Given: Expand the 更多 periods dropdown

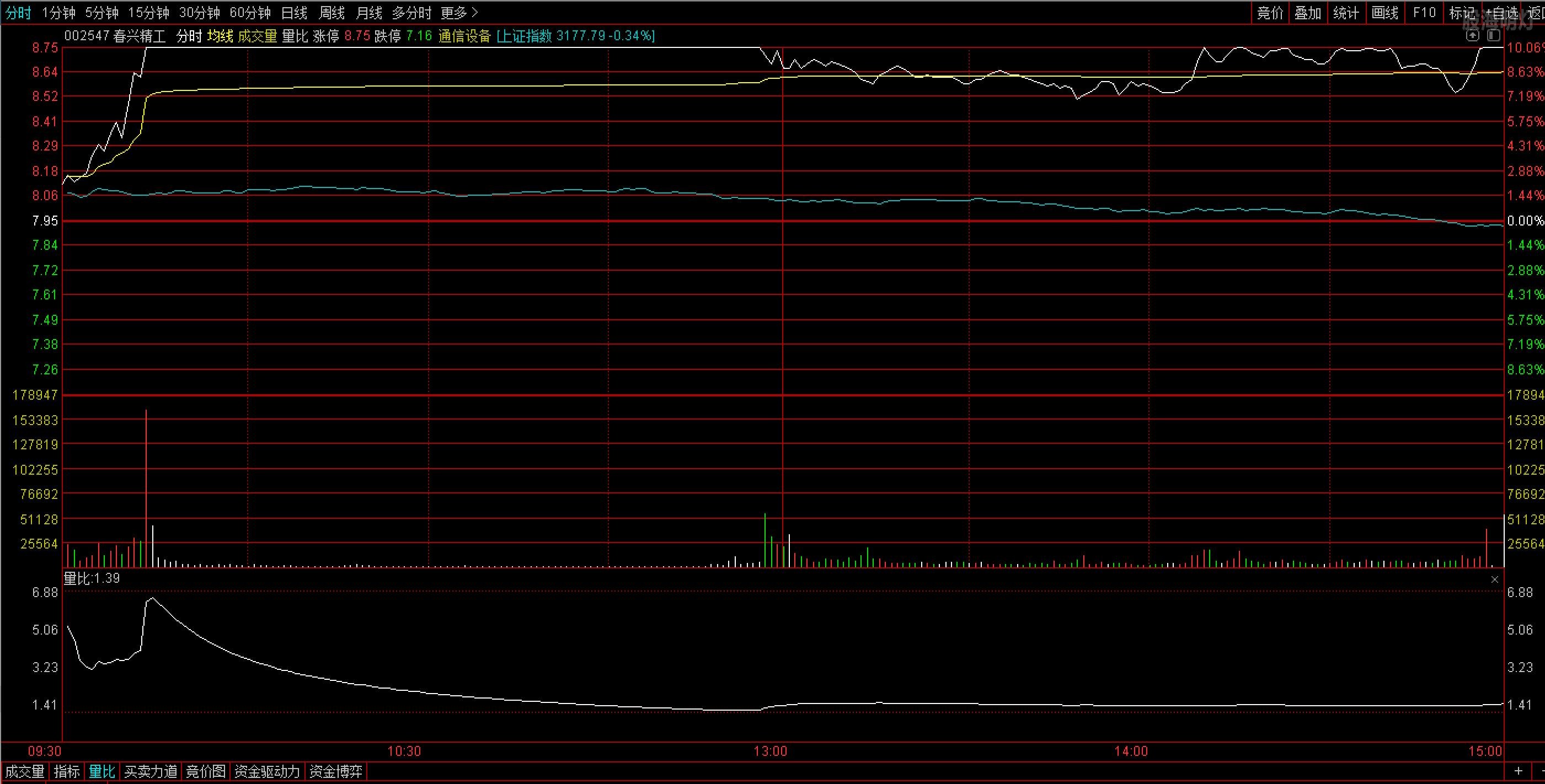Looking at the screenshot, I should 459,13.
